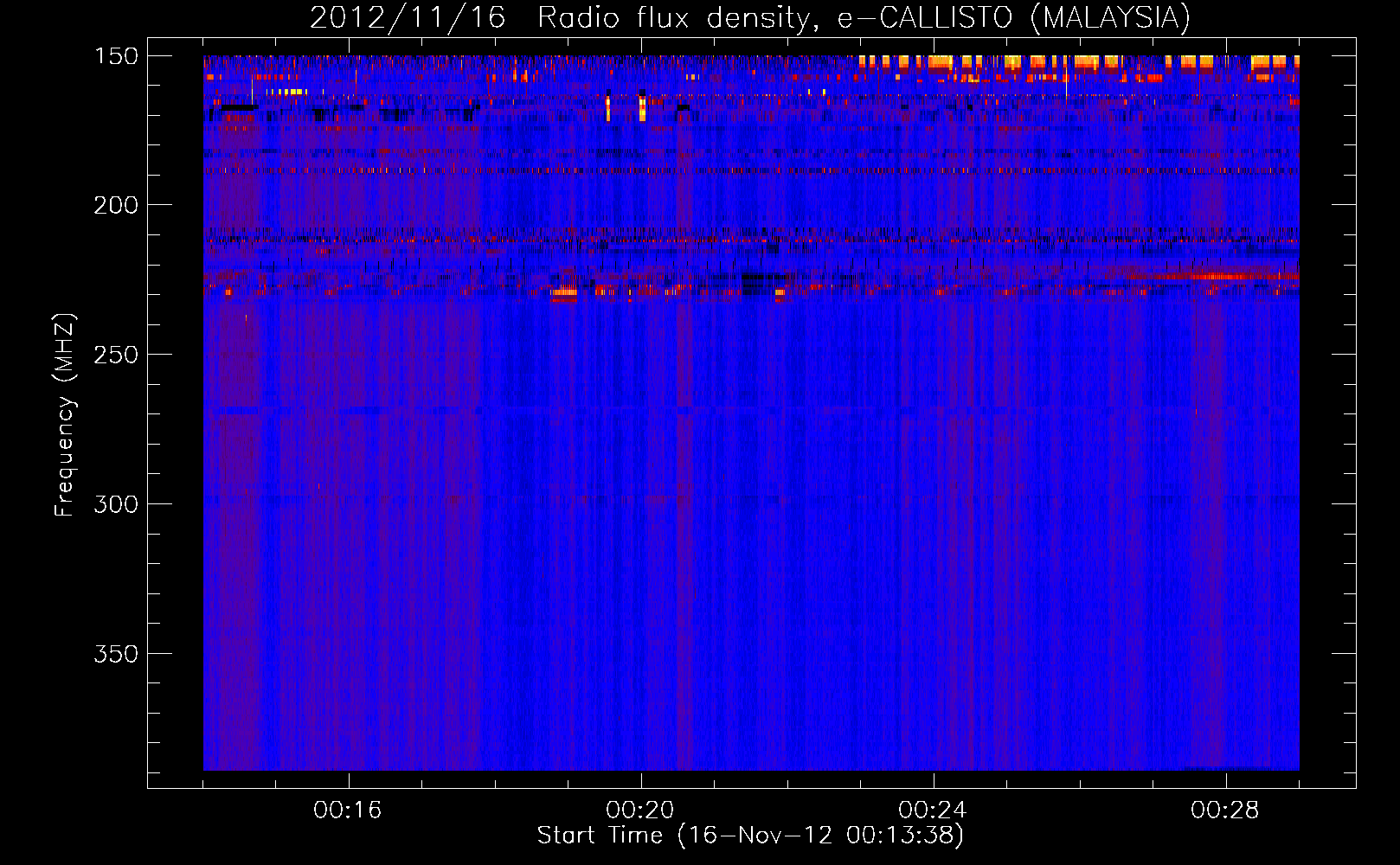
Task: Click the 00:28 time tick label
Action: [1225, 811]
